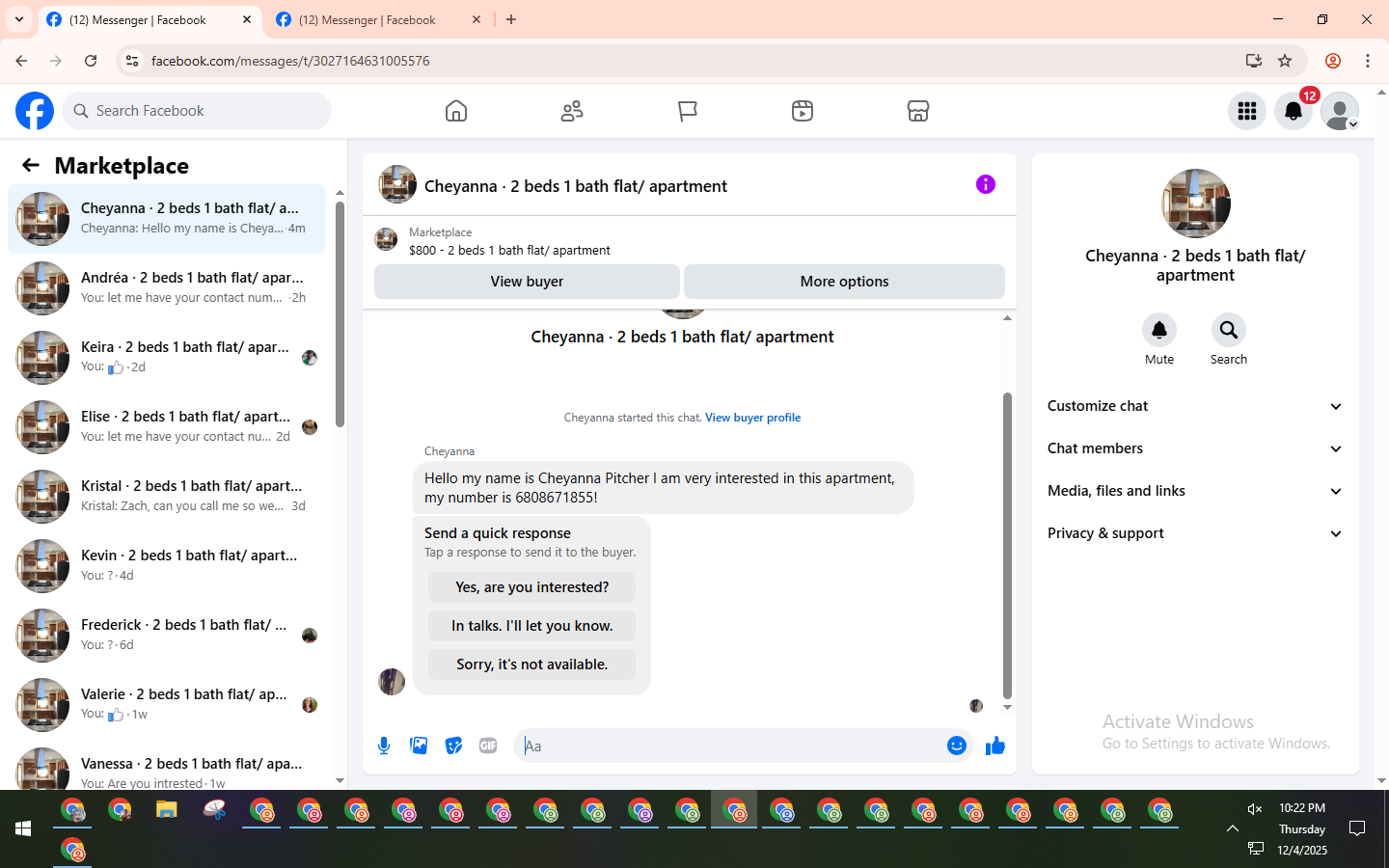Screen dimensions: 1389x868
Task: Choose a sticker
Action: (x=453, y=746)
